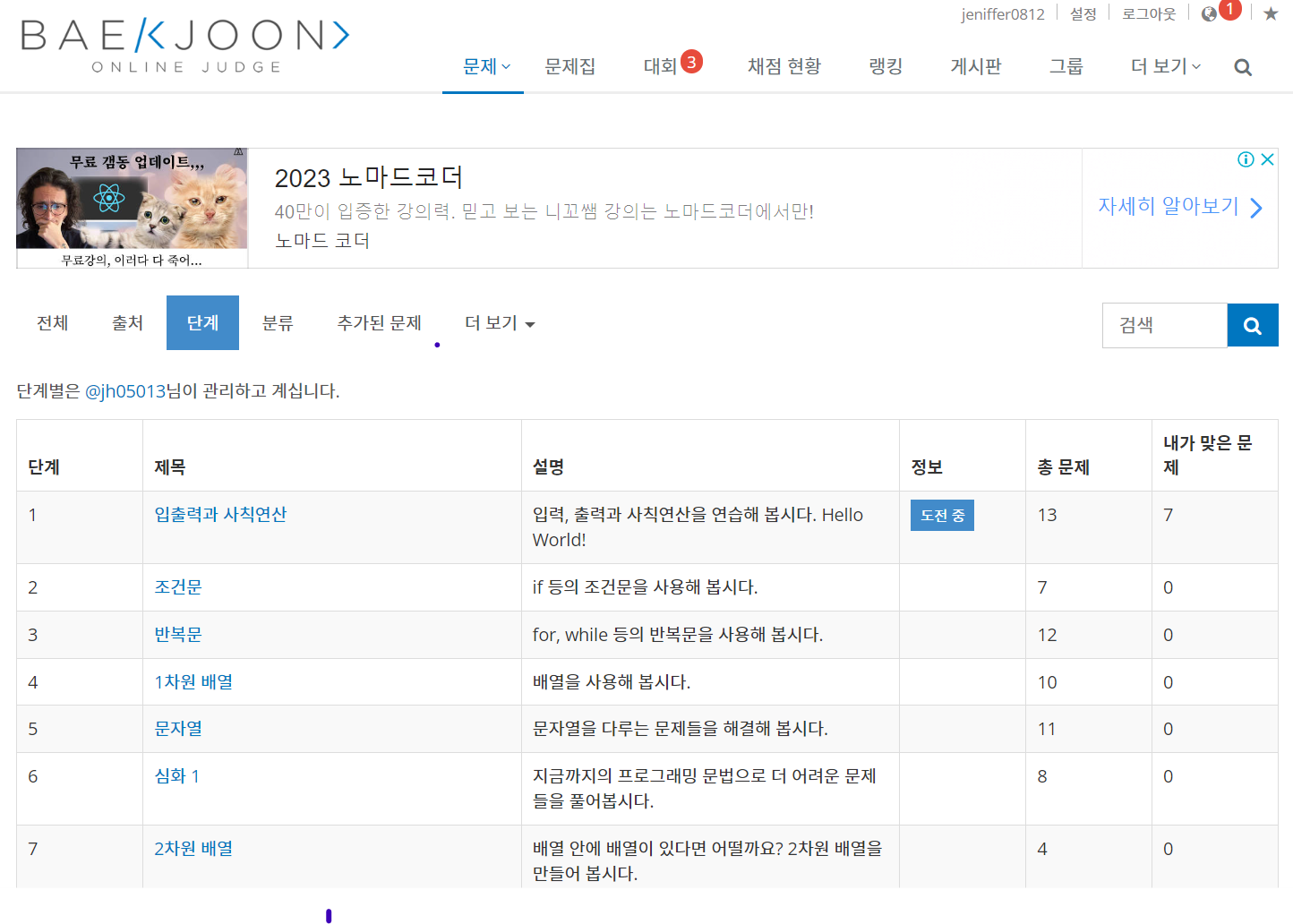Click the 단계 column header
Screen dimensions: 1293x924
44,467
